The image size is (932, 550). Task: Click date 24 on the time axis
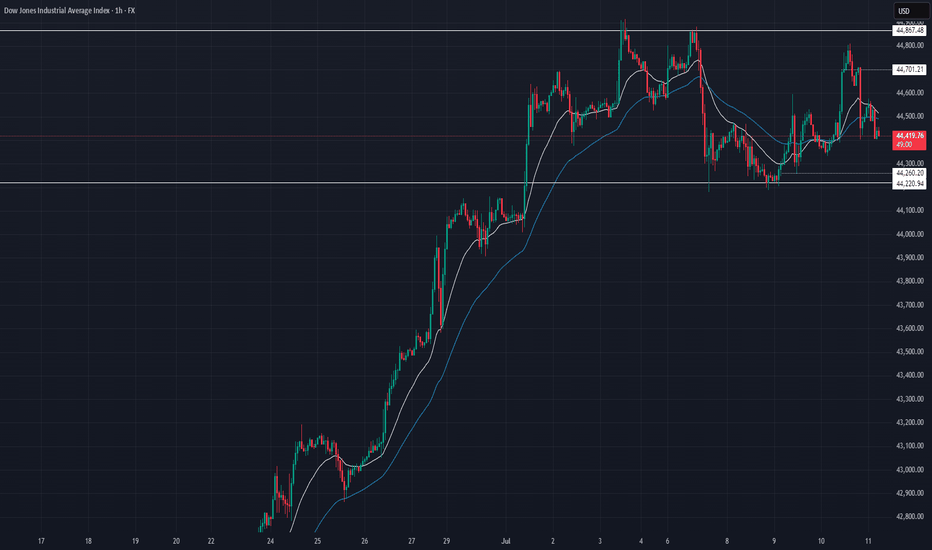[x=270, y=541]
